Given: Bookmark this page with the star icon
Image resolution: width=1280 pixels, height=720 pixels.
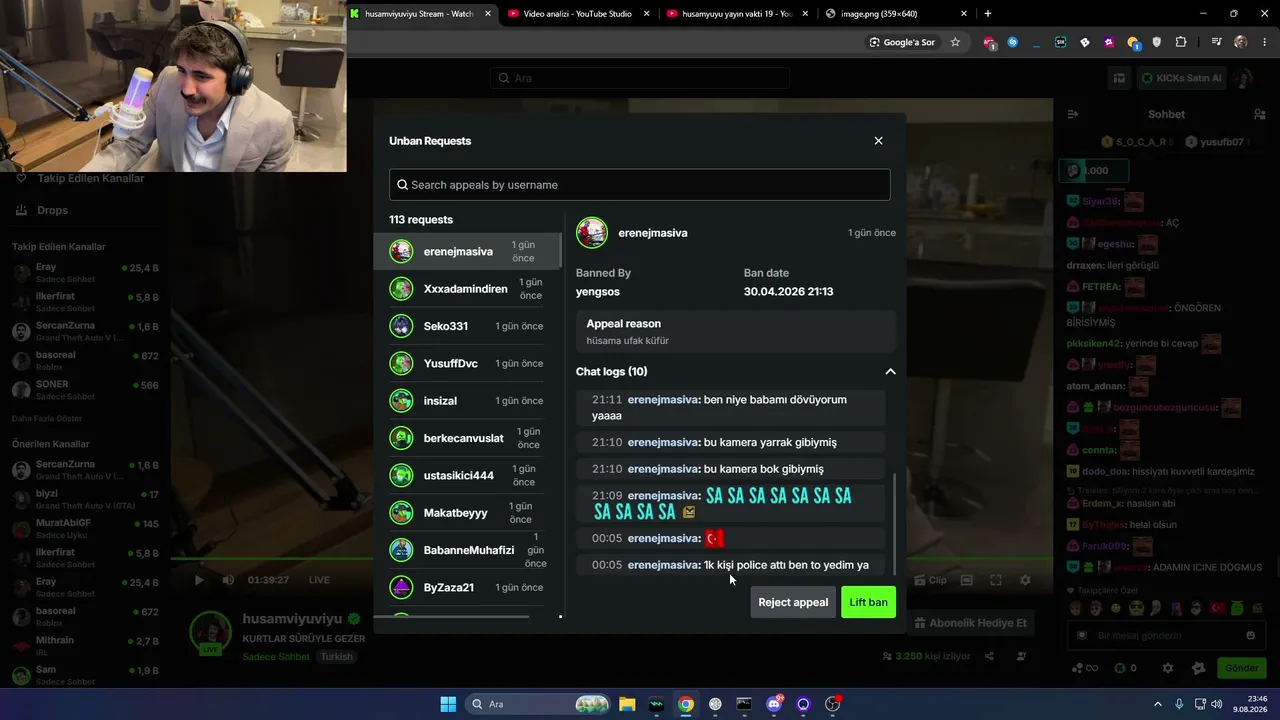Looking at the screenshot, I should click(x=955, y=42).
